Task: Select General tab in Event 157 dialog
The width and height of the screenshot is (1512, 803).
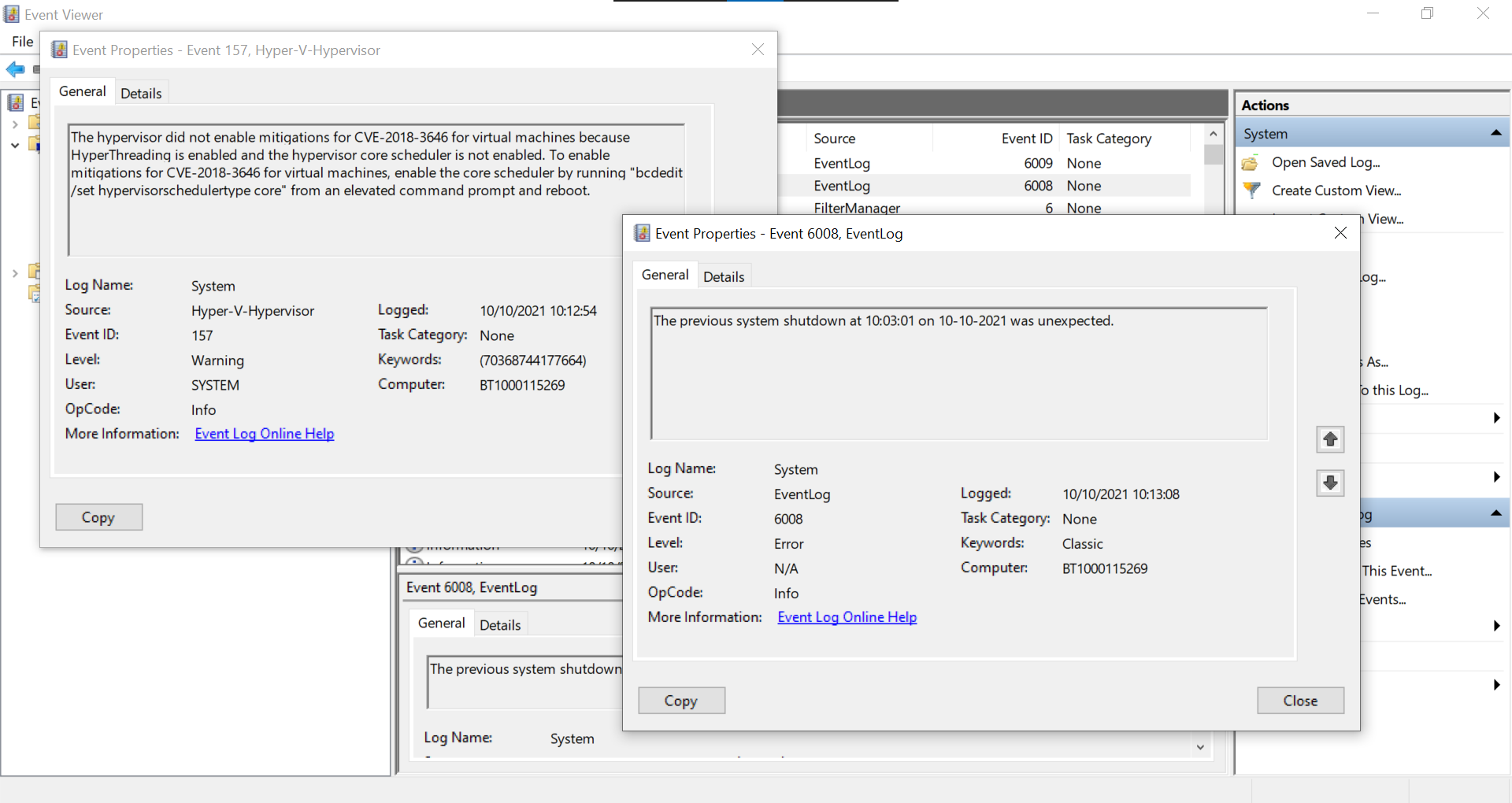Action: coord(82,91)
